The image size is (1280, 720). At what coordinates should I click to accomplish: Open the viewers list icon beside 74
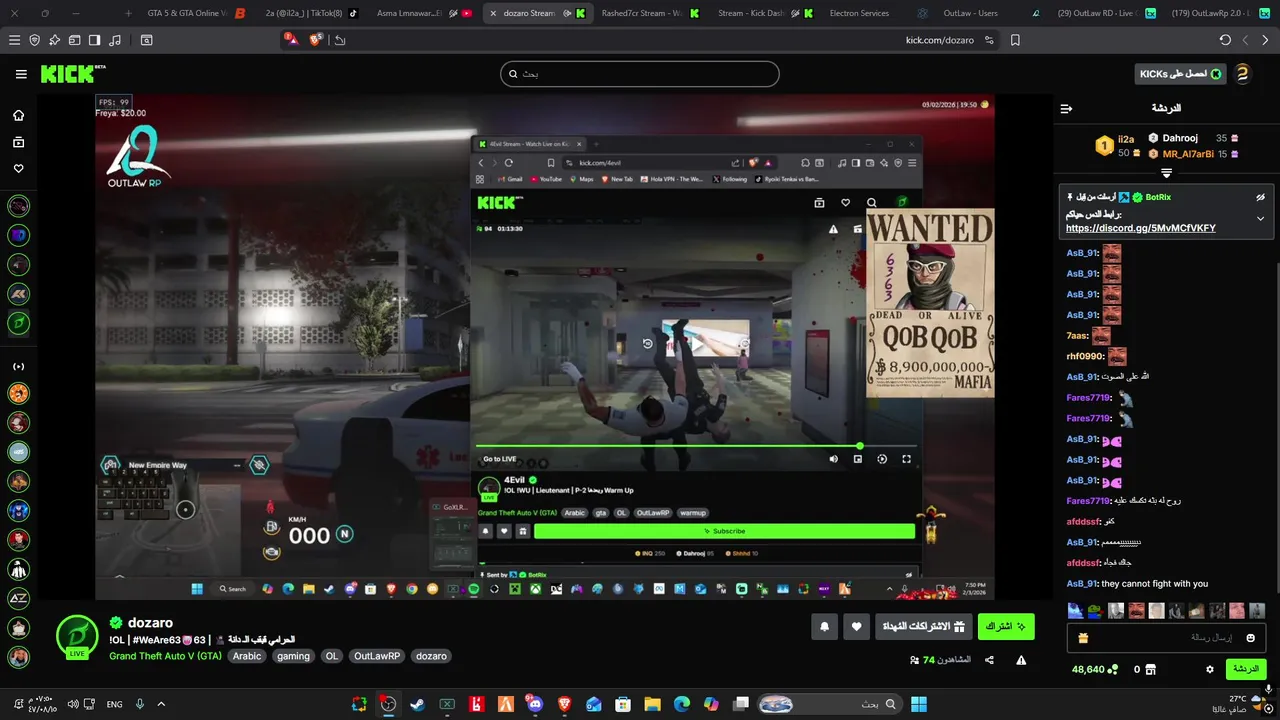(x=914, y=660)
